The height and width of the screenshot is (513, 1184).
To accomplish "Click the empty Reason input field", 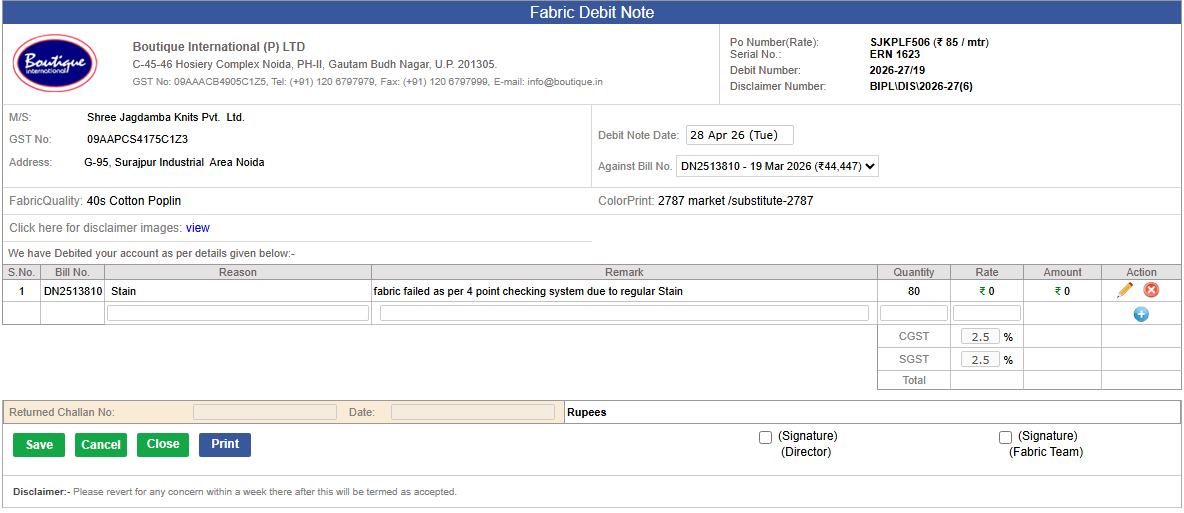I will (238, 313).
